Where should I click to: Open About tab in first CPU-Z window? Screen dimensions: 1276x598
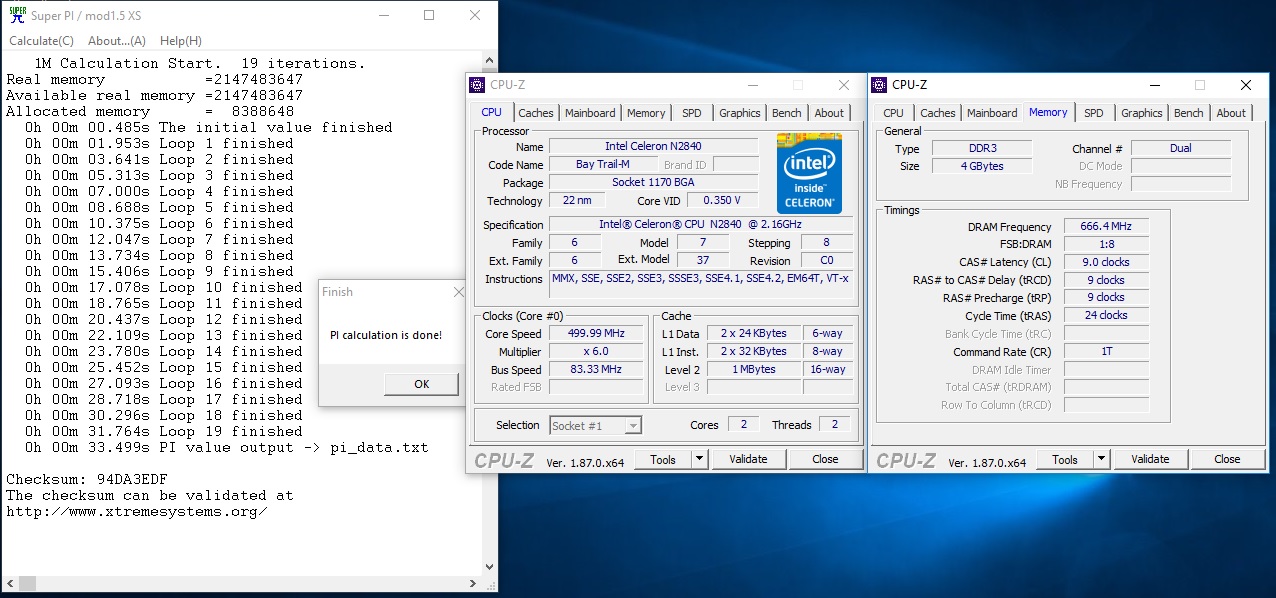829,113
